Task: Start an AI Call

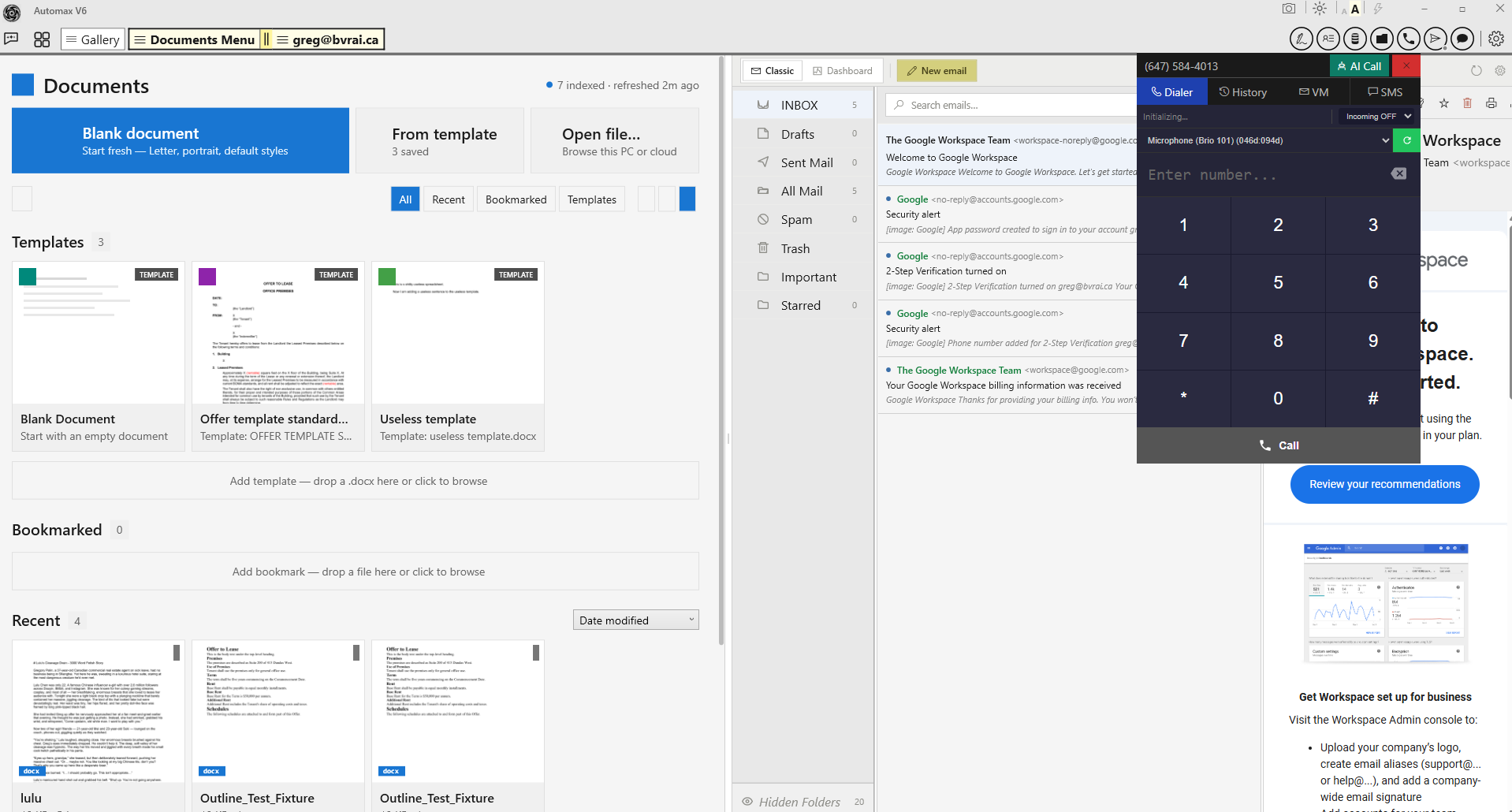Action: pyautogui.click(x=1360, y=66)
